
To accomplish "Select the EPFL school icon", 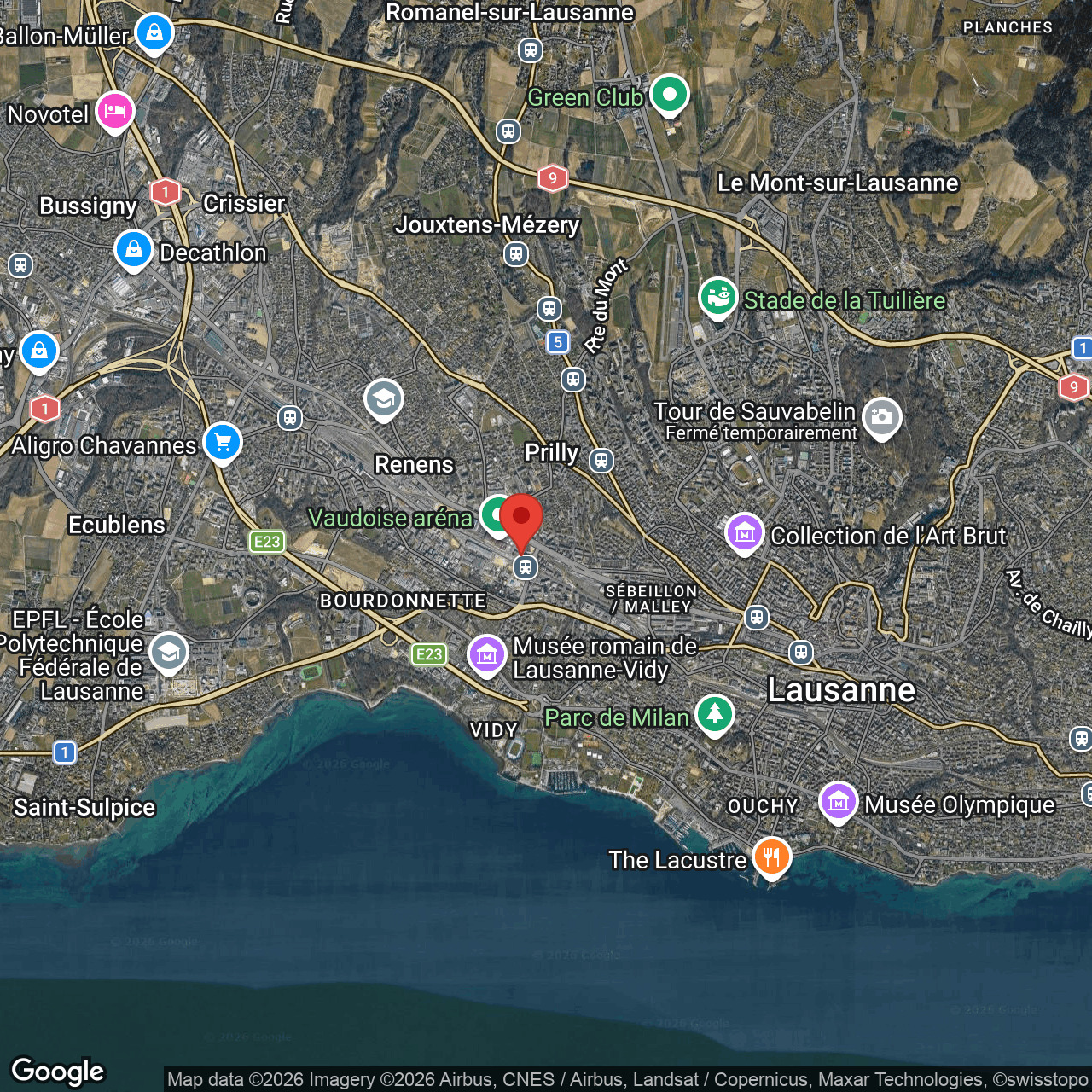I will pyautogui.click(x=168, y=653).
